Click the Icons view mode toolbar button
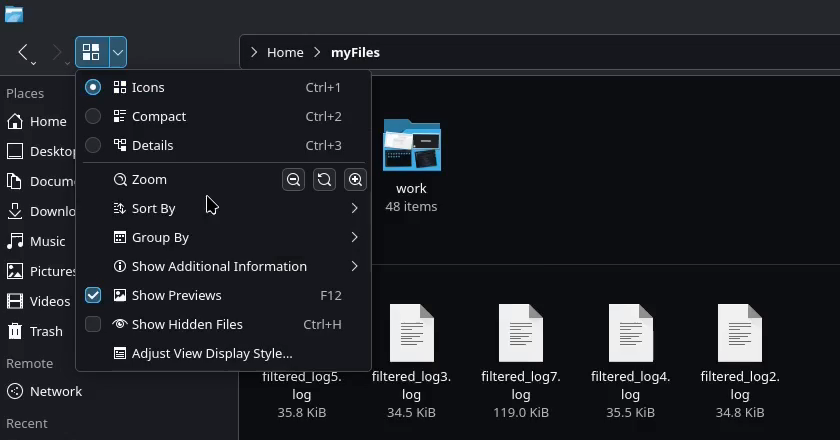This screenshot has height=440, width=840. (x=92, y=52)
